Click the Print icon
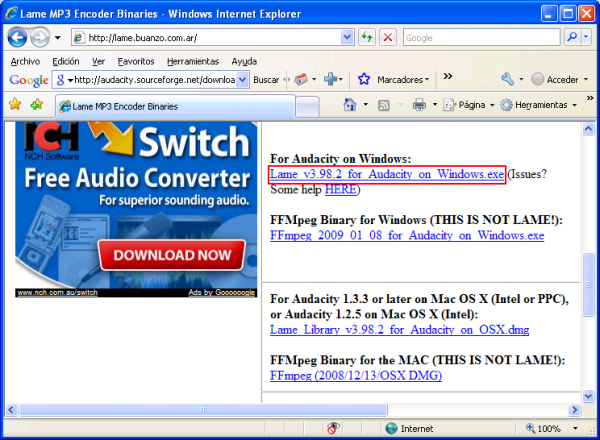This screenshot has height=440, width=600. tap(420, 104)
